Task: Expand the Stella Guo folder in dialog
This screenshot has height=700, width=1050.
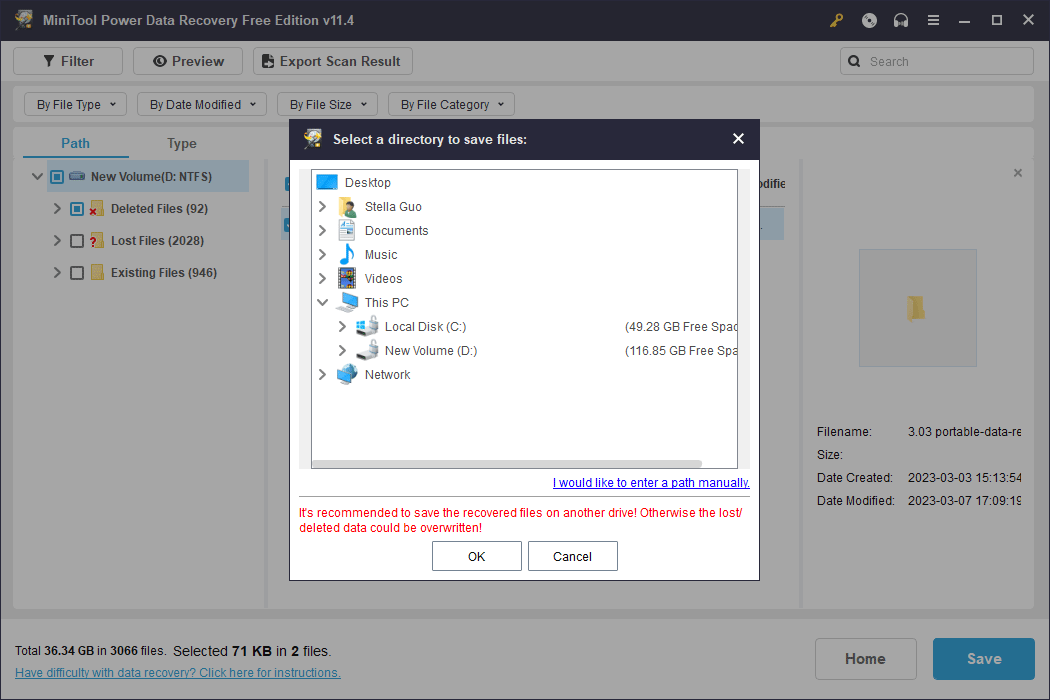Action: point(323,206)
